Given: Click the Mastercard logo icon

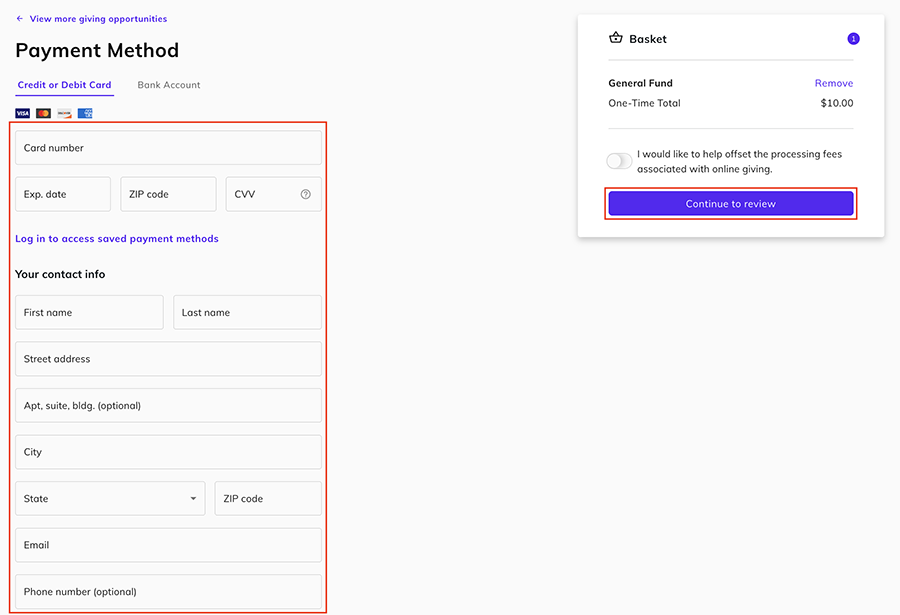Looking at the screenshot, I should point(43,113).
